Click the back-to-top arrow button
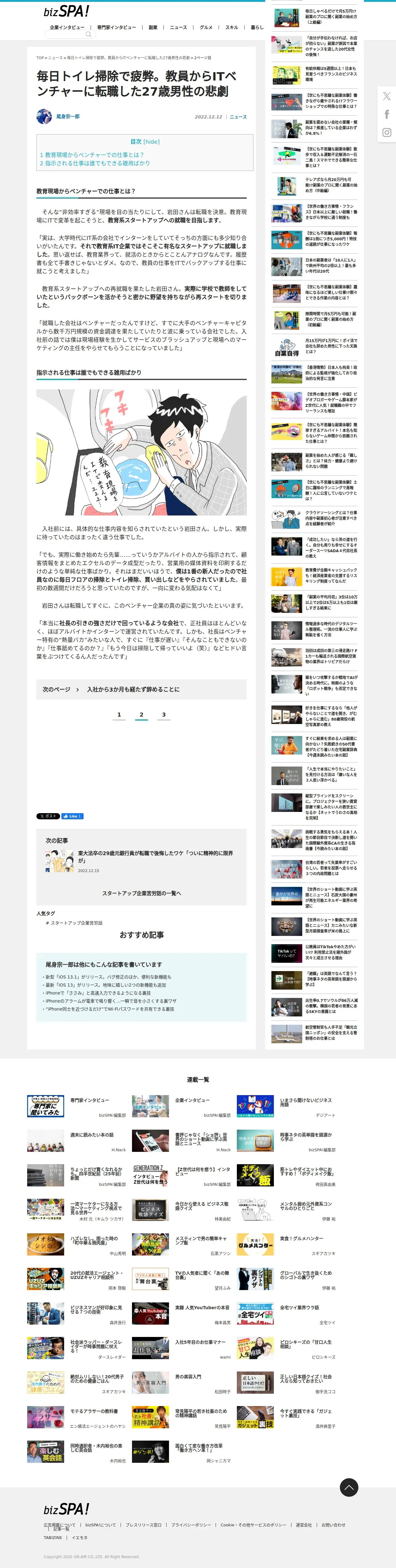396x1568 pixels. [x=349, y=1487]
